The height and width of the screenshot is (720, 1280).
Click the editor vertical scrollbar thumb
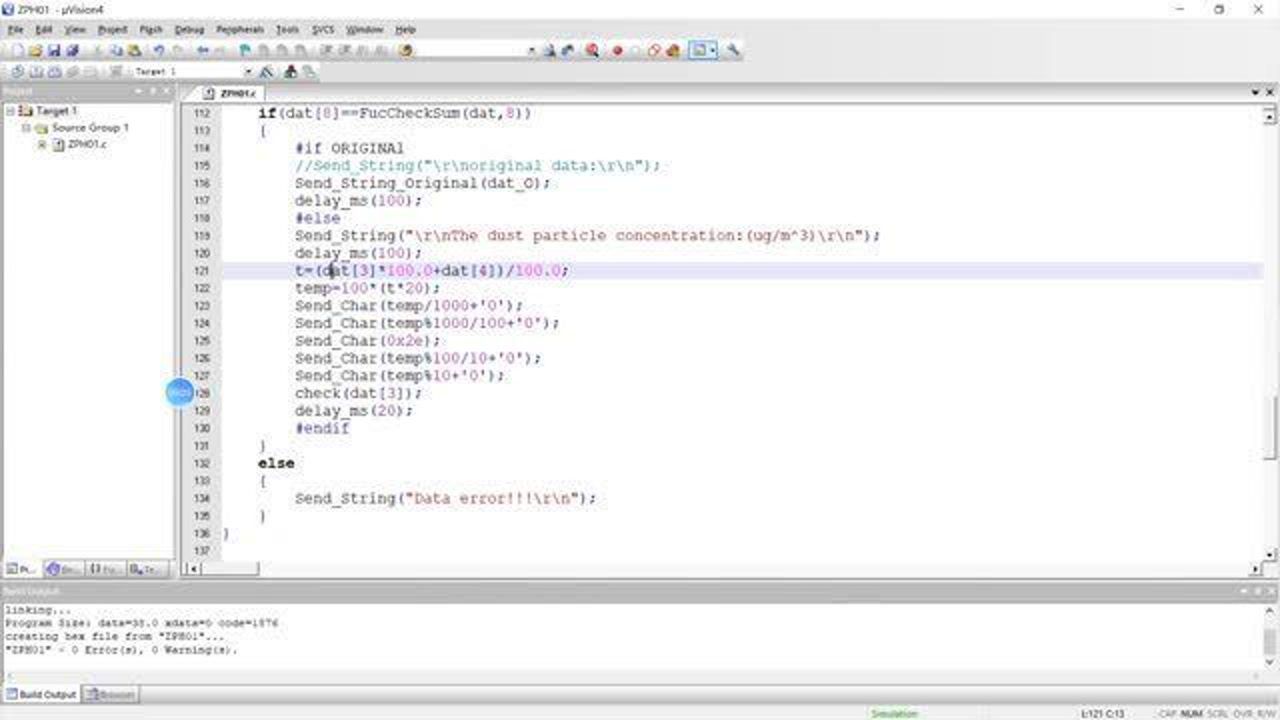1271,425
